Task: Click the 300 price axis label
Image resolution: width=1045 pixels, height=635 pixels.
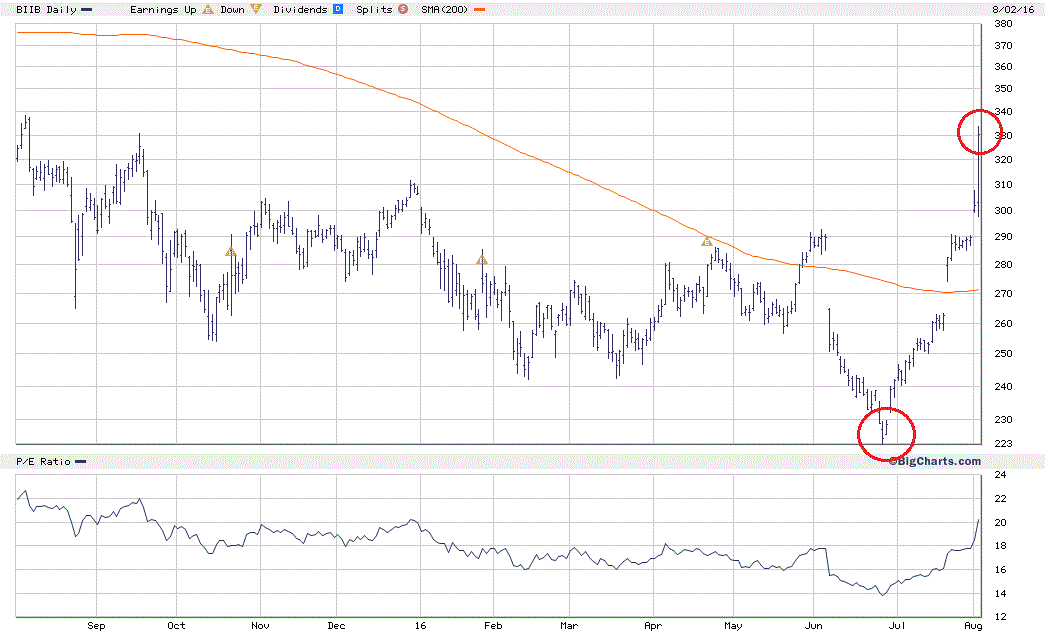Action: point(1003,211)
